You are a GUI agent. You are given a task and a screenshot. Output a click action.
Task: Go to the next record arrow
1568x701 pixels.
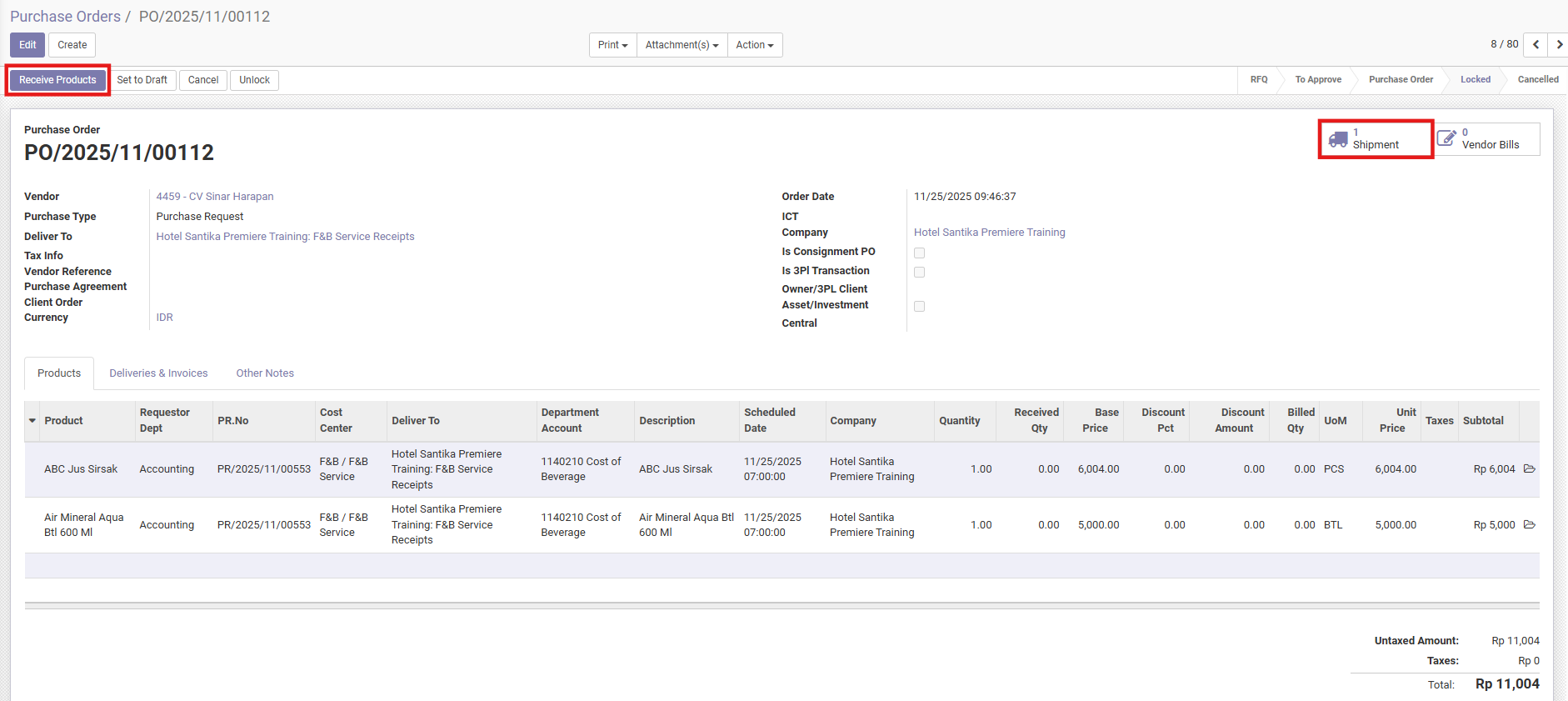[x=1559, y=45]
